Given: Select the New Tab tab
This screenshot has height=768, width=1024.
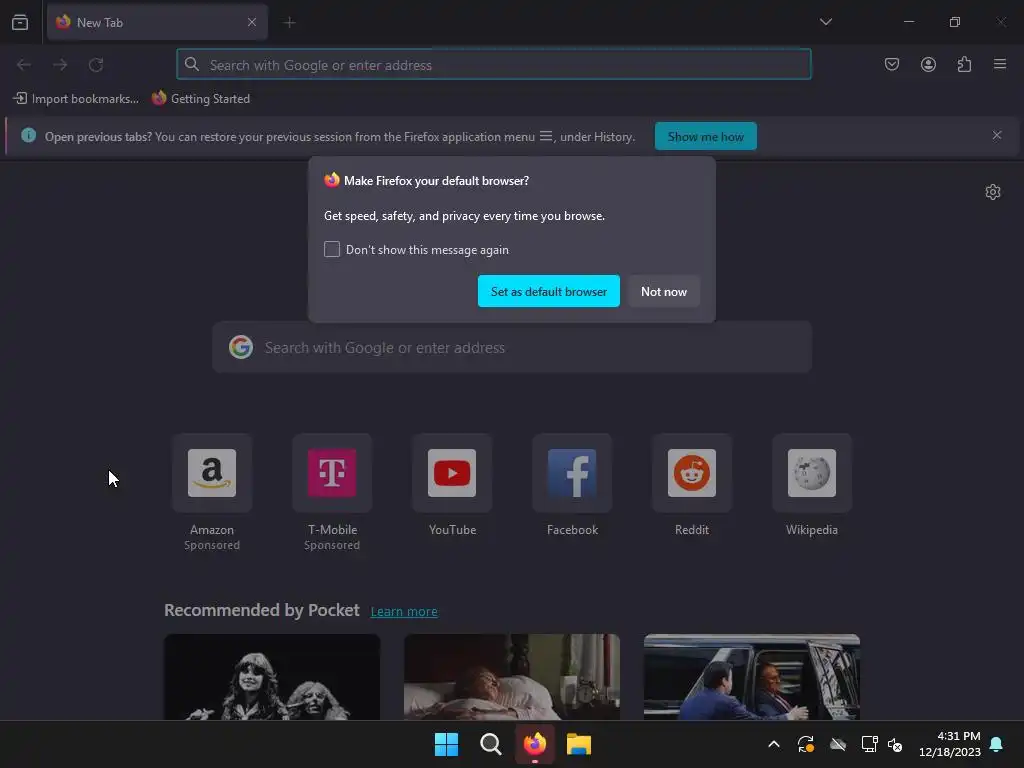Looking at the screenshot, I should (x=157, y=22).
